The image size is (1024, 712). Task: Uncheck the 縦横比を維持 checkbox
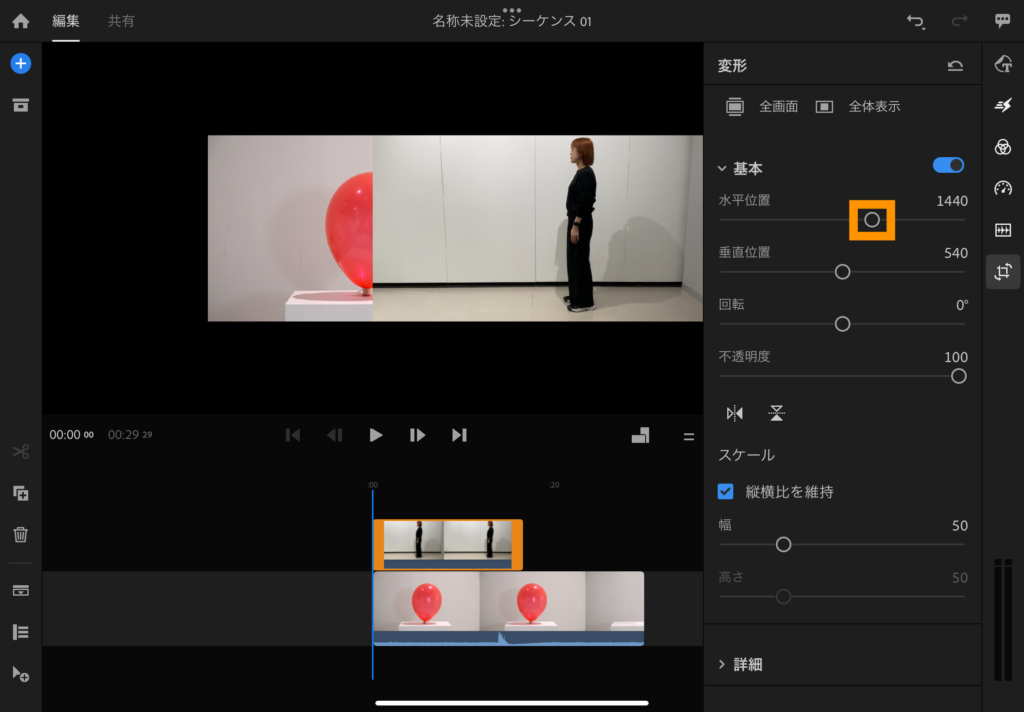726,492
